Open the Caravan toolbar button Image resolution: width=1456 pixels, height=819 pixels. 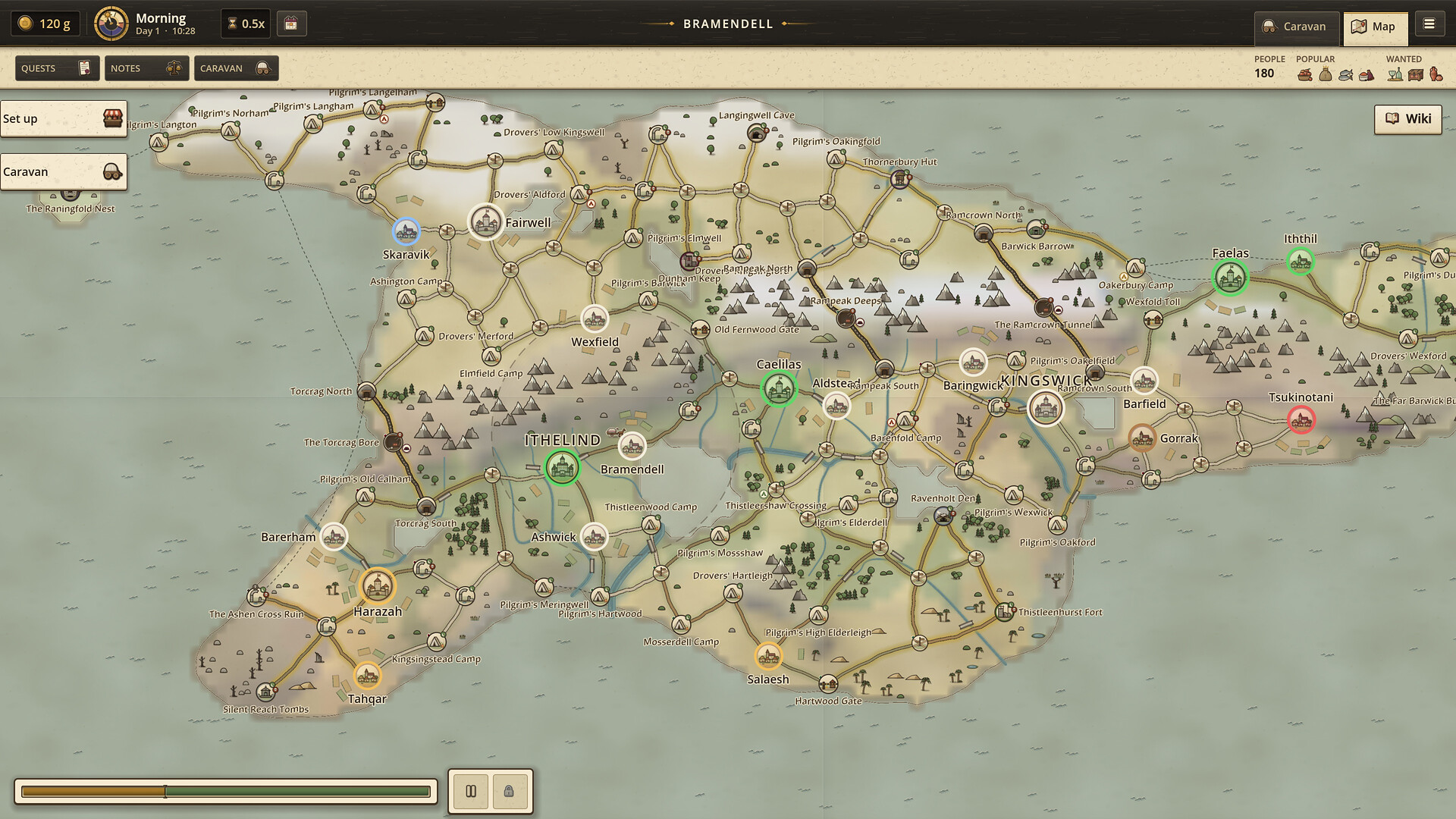point(236,68)
